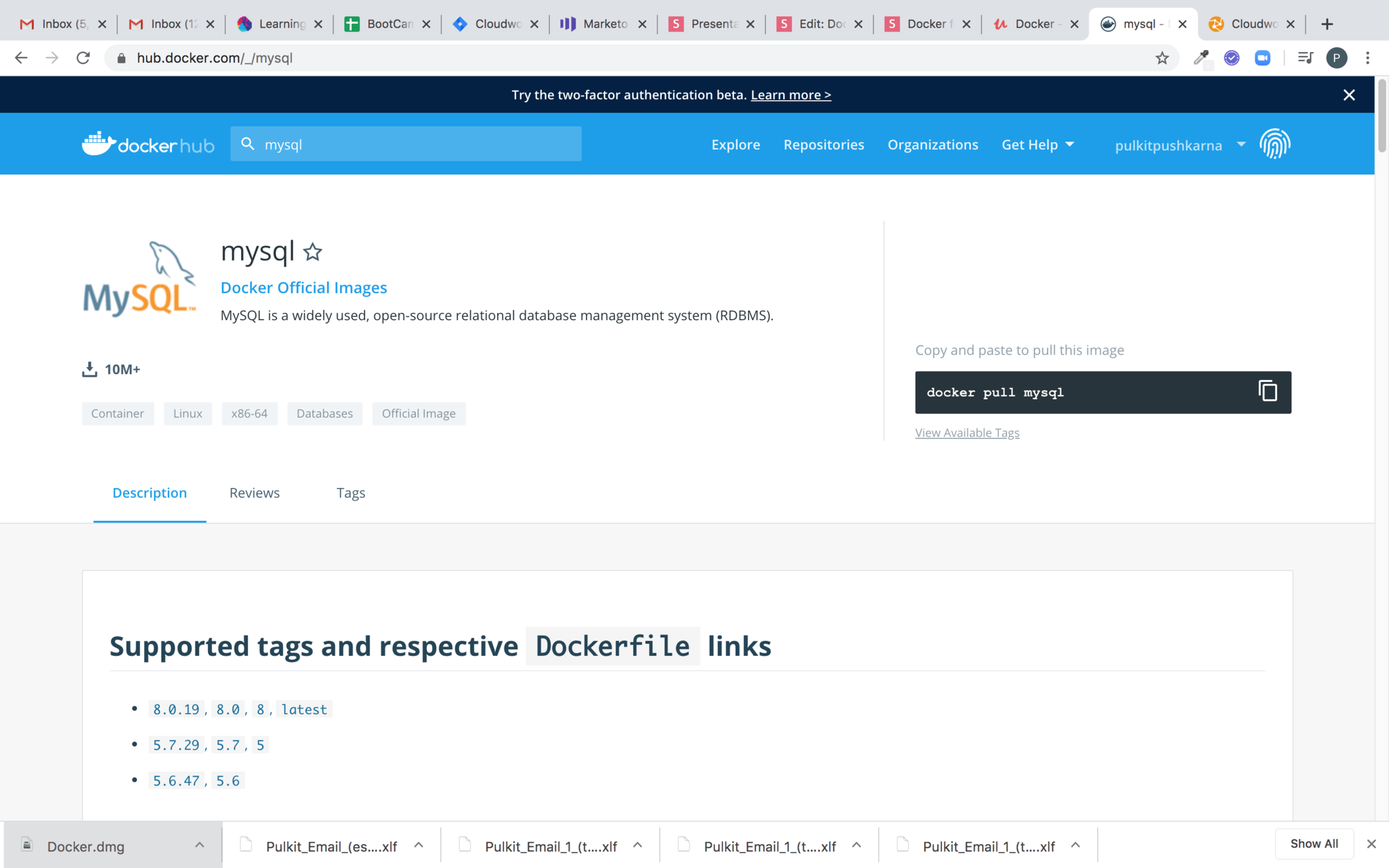The height and width of the screenshot is (868, 1389).
Task: Star the mysql repository
Action: [313, 252]
